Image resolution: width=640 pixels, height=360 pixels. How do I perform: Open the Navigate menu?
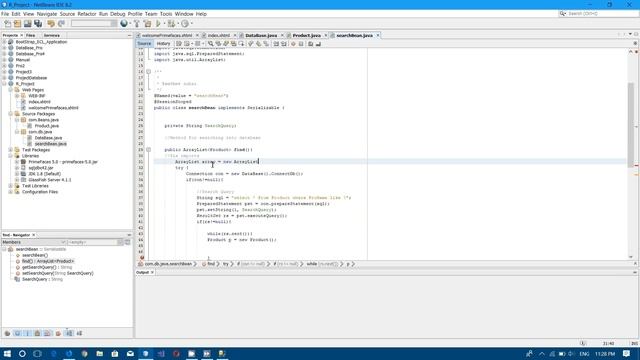[x=47, y=14]
